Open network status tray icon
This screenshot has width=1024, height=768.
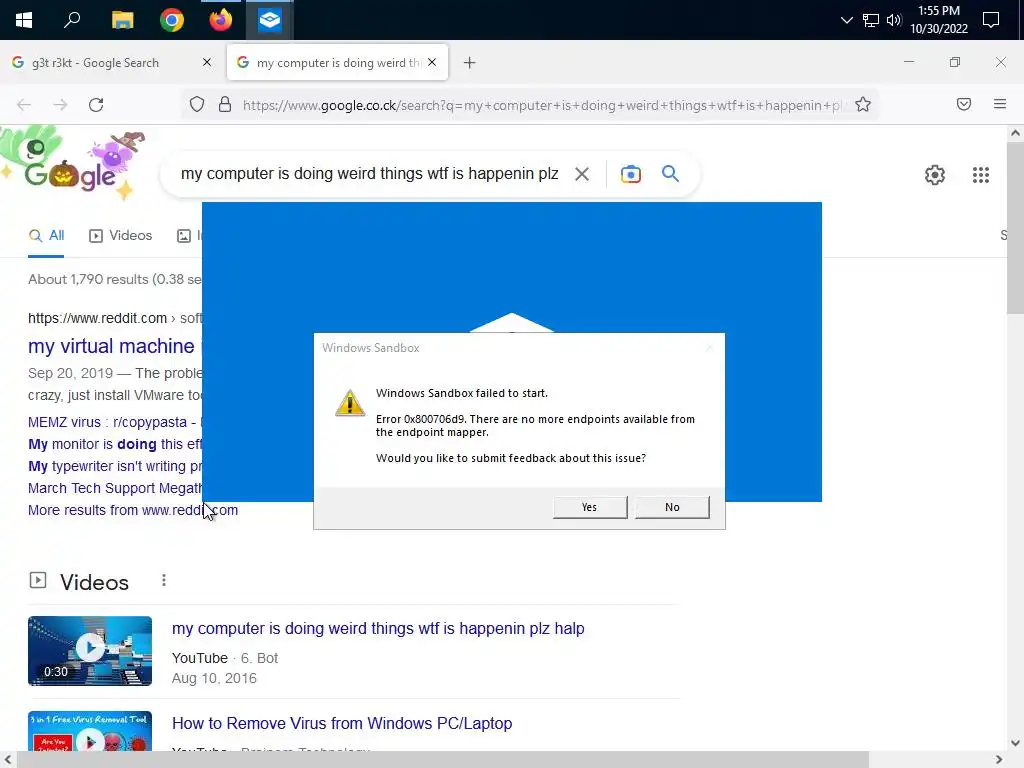tap(871, 20)
